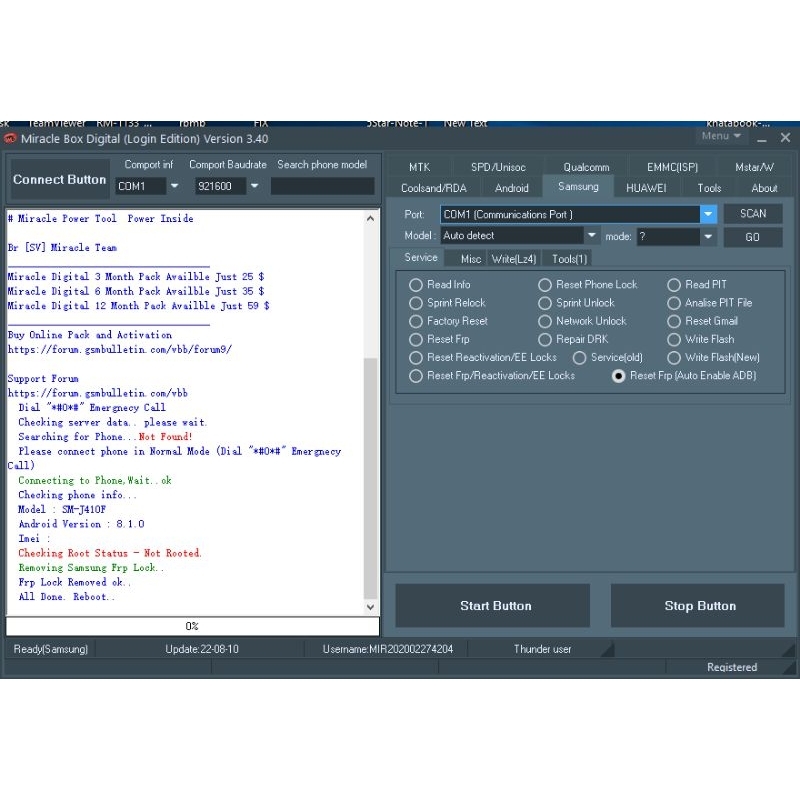Screen dimensions: 800x800
Task: Click the Support Forum vbb link
Action: tap(97, 393)
